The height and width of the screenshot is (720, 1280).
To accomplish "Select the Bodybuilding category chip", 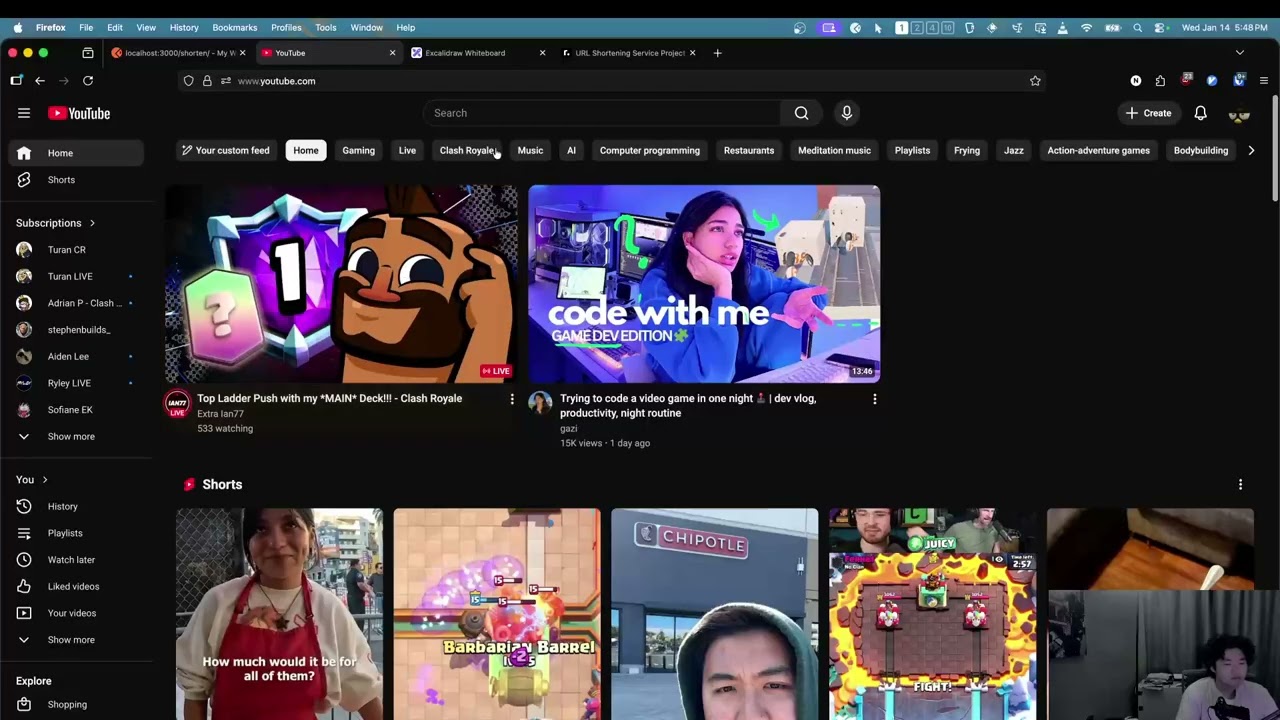I will (x=1201, y=151).
